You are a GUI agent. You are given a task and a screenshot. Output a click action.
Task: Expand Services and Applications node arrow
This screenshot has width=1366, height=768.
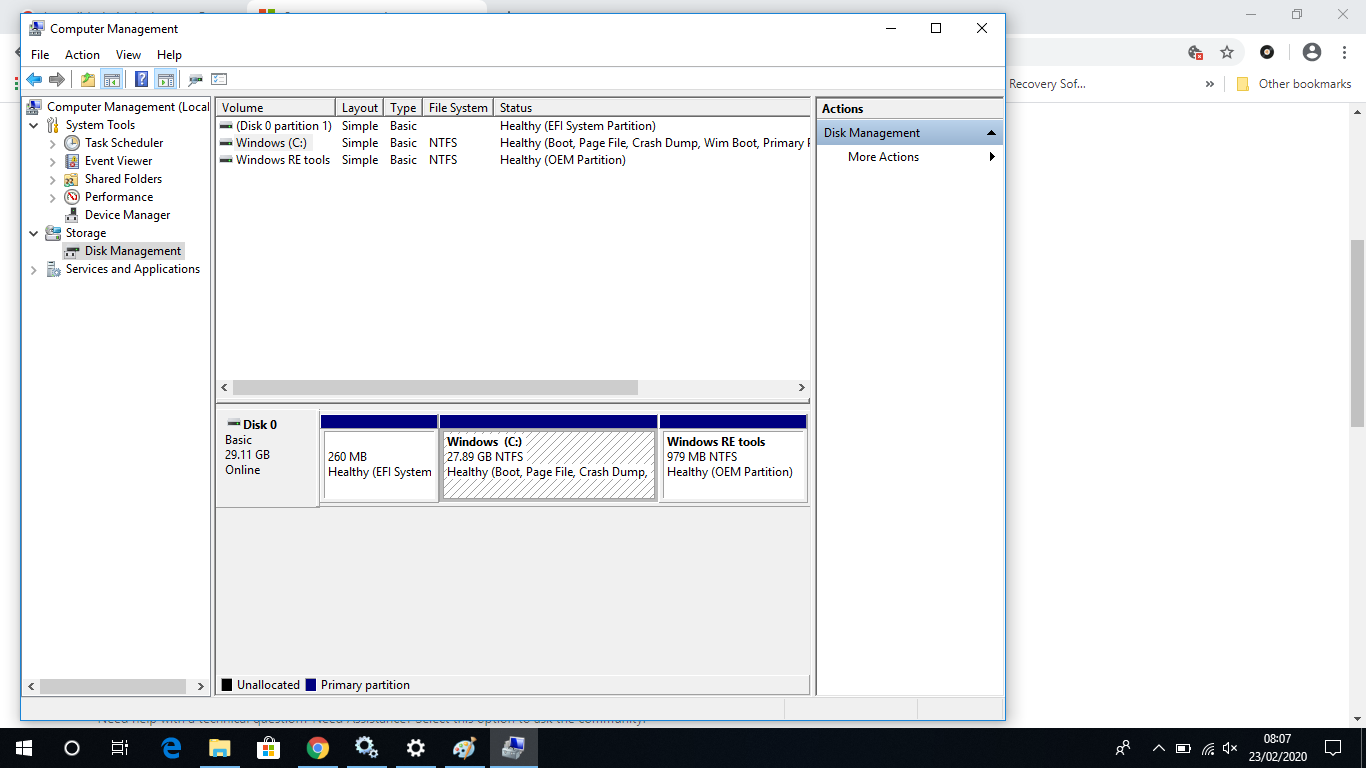coord(34,269)
